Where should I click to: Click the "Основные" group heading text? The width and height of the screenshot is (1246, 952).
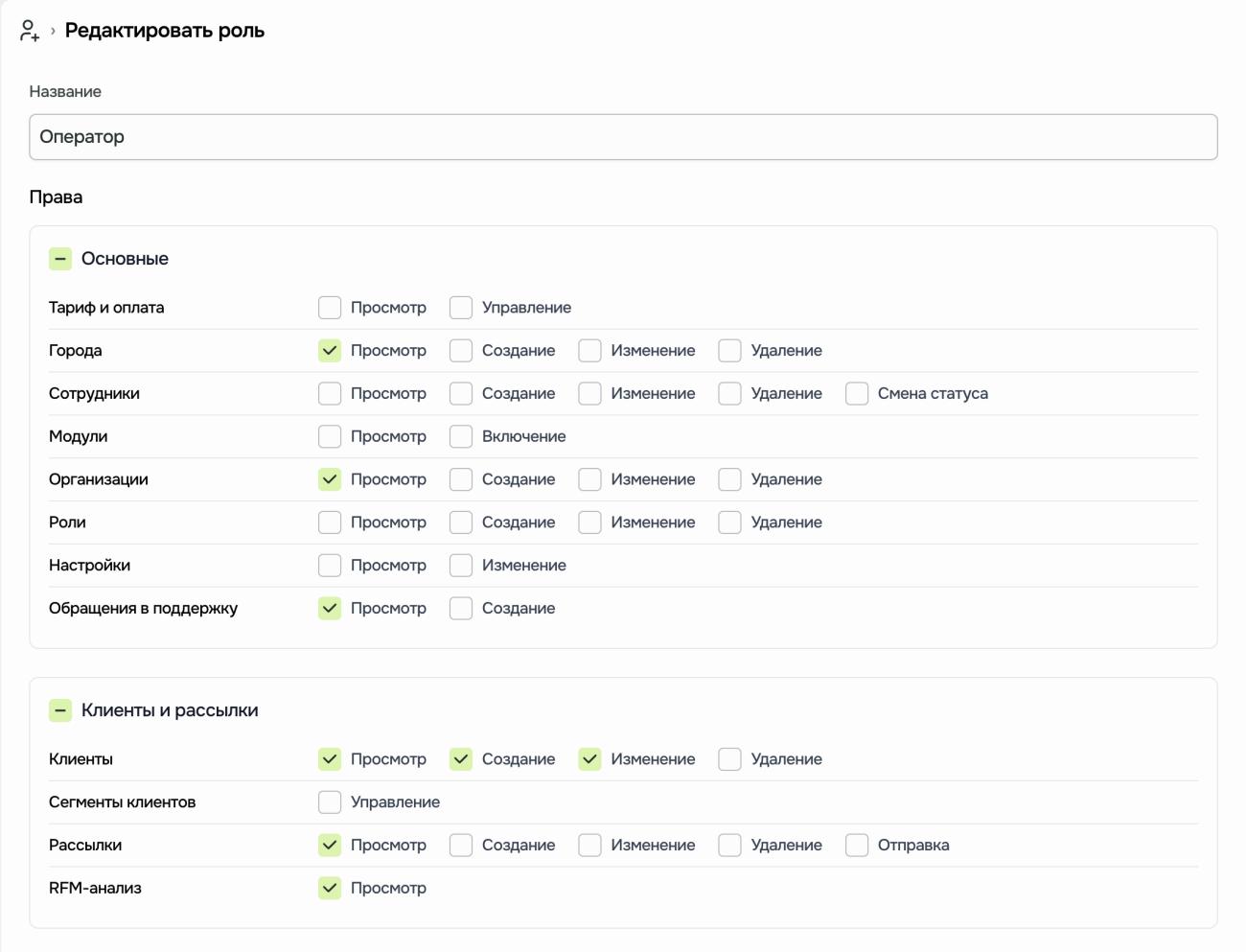point(125,259)
